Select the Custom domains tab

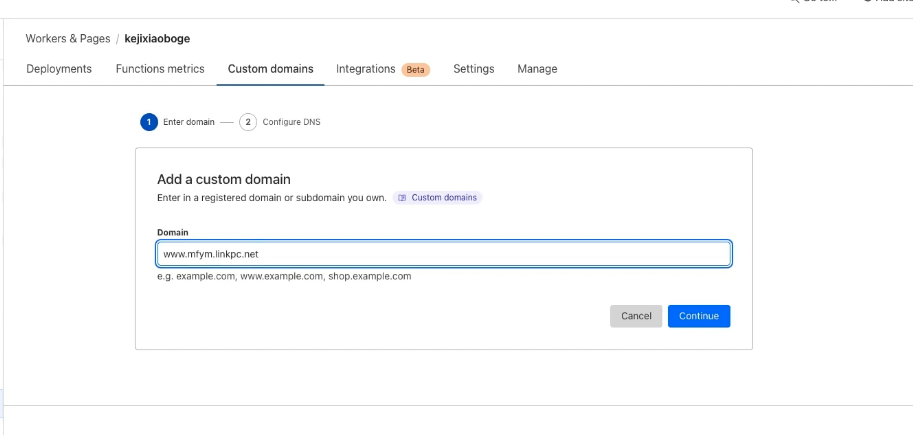[270, 69]
